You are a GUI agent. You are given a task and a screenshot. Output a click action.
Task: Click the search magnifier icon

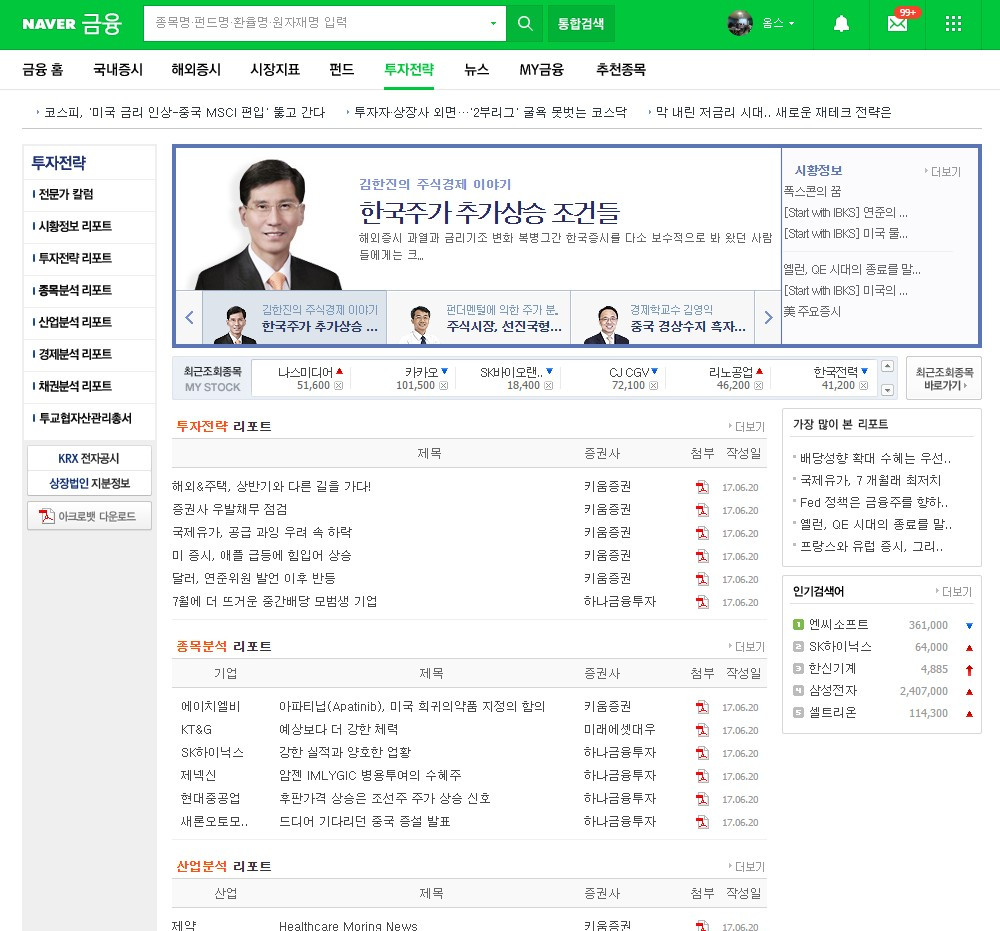(525, 23)
